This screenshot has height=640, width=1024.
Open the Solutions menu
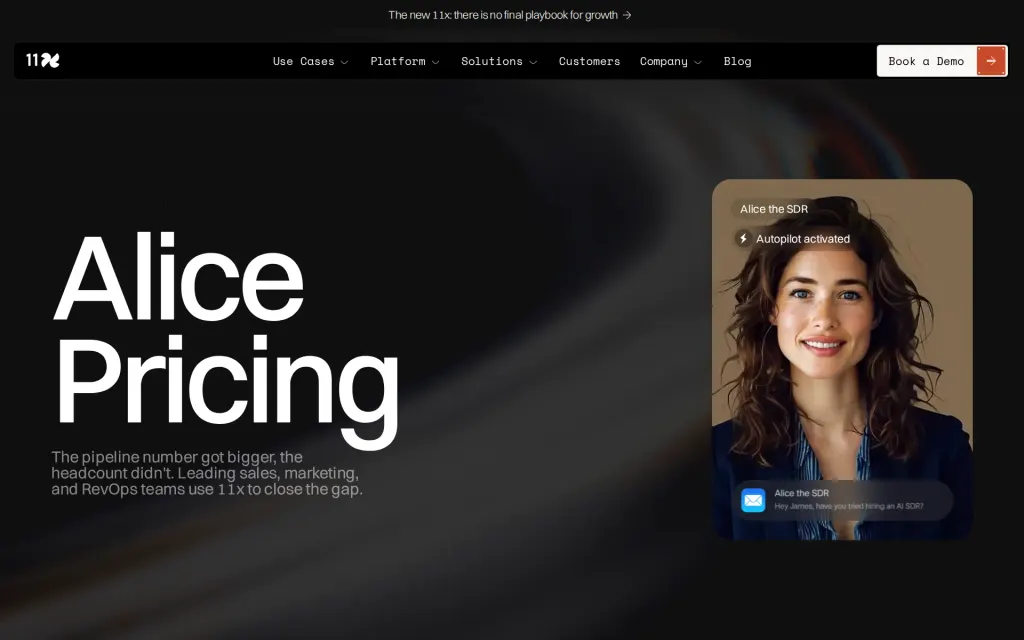[x=499, y=61]
